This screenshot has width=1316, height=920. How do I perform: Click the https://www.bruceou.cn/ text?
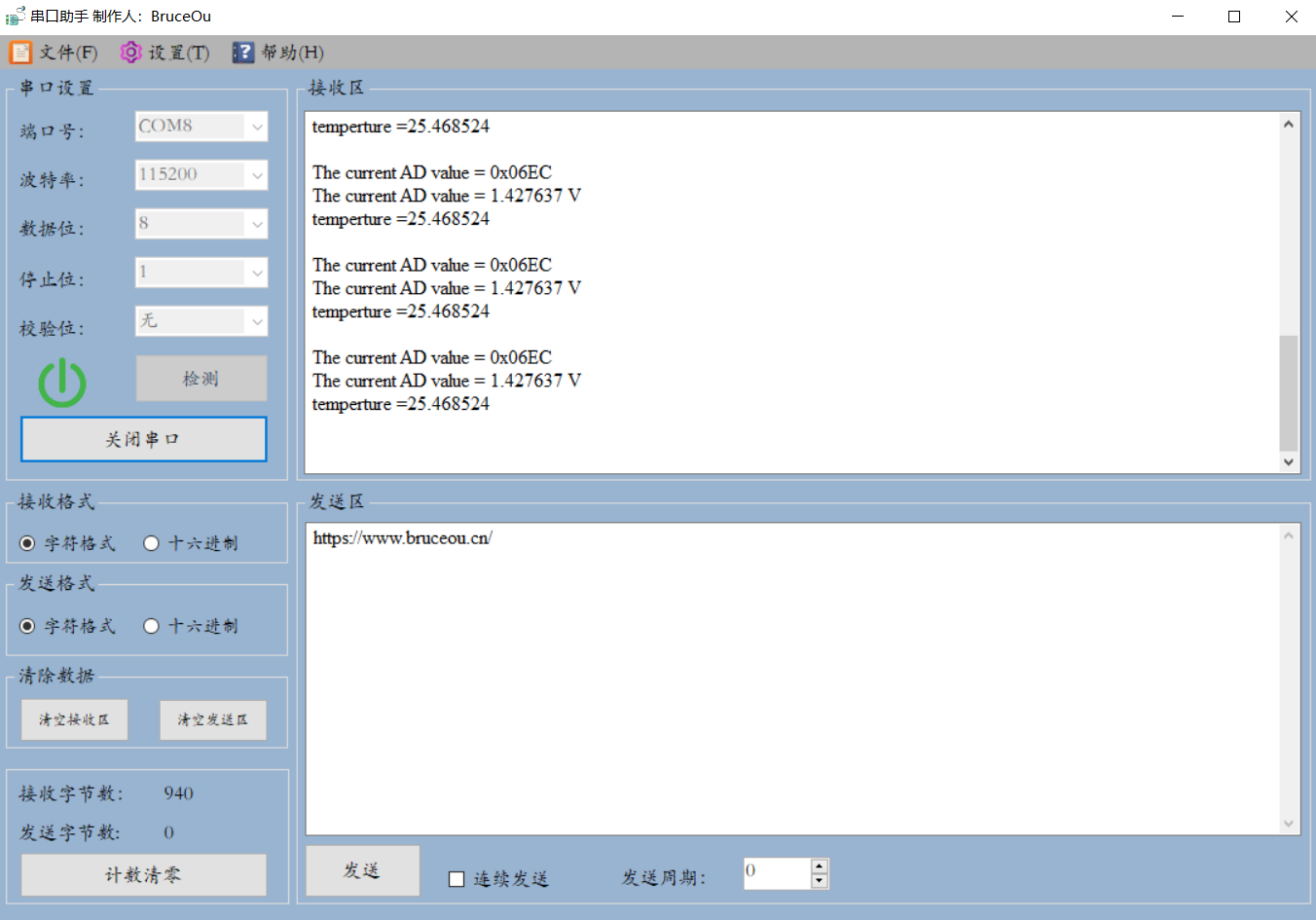[403, 538]
